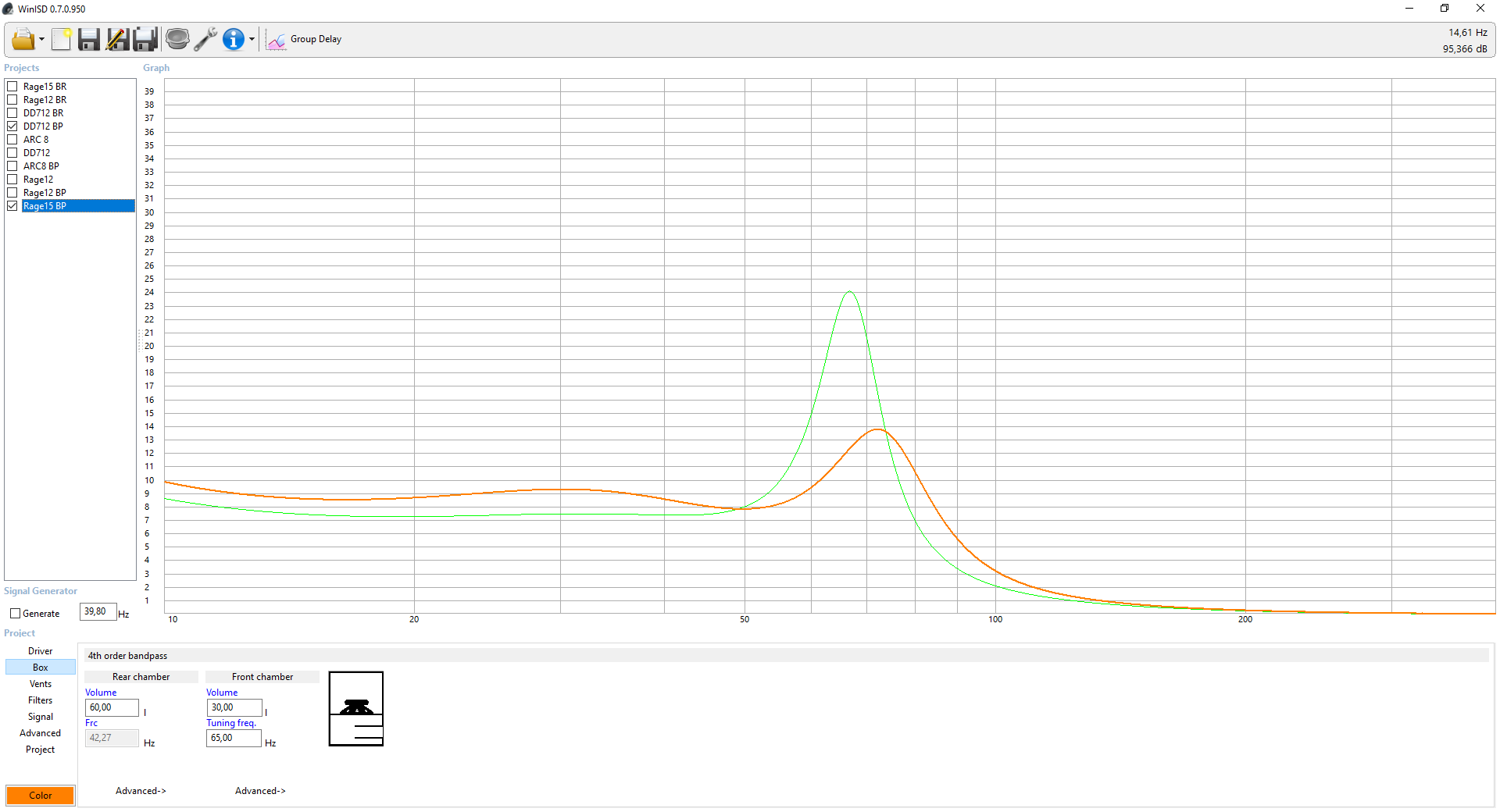The image size is (1500, 812).
Task: Click the blue info icon
Action: coord(233,39)
